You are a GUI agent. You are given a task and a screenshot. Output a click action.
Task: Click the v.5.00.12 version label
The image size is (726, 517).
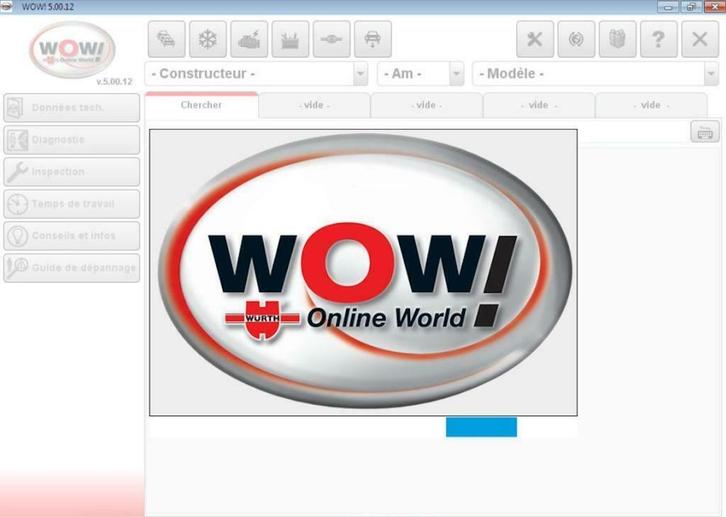pyautogui.click(x=114, y=82)
